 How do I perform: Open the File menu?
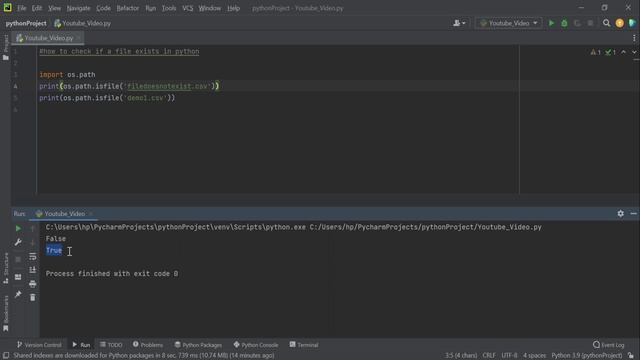pyautogui.click(x=22, y=8)
